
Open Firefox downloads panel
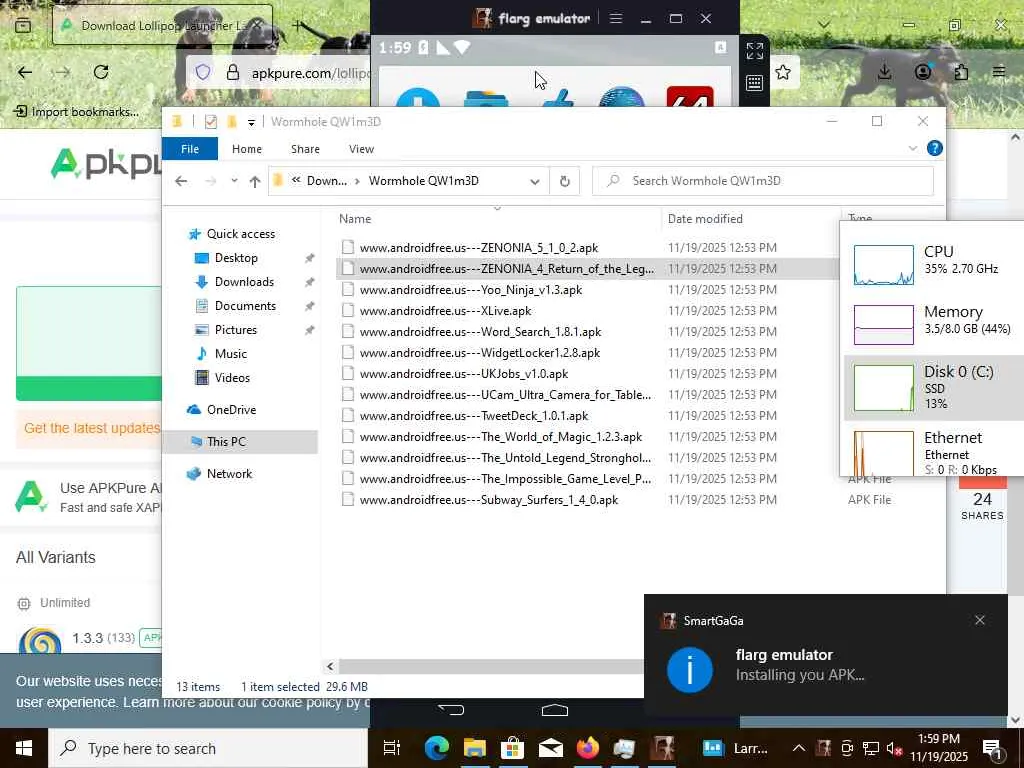(884, 72)
